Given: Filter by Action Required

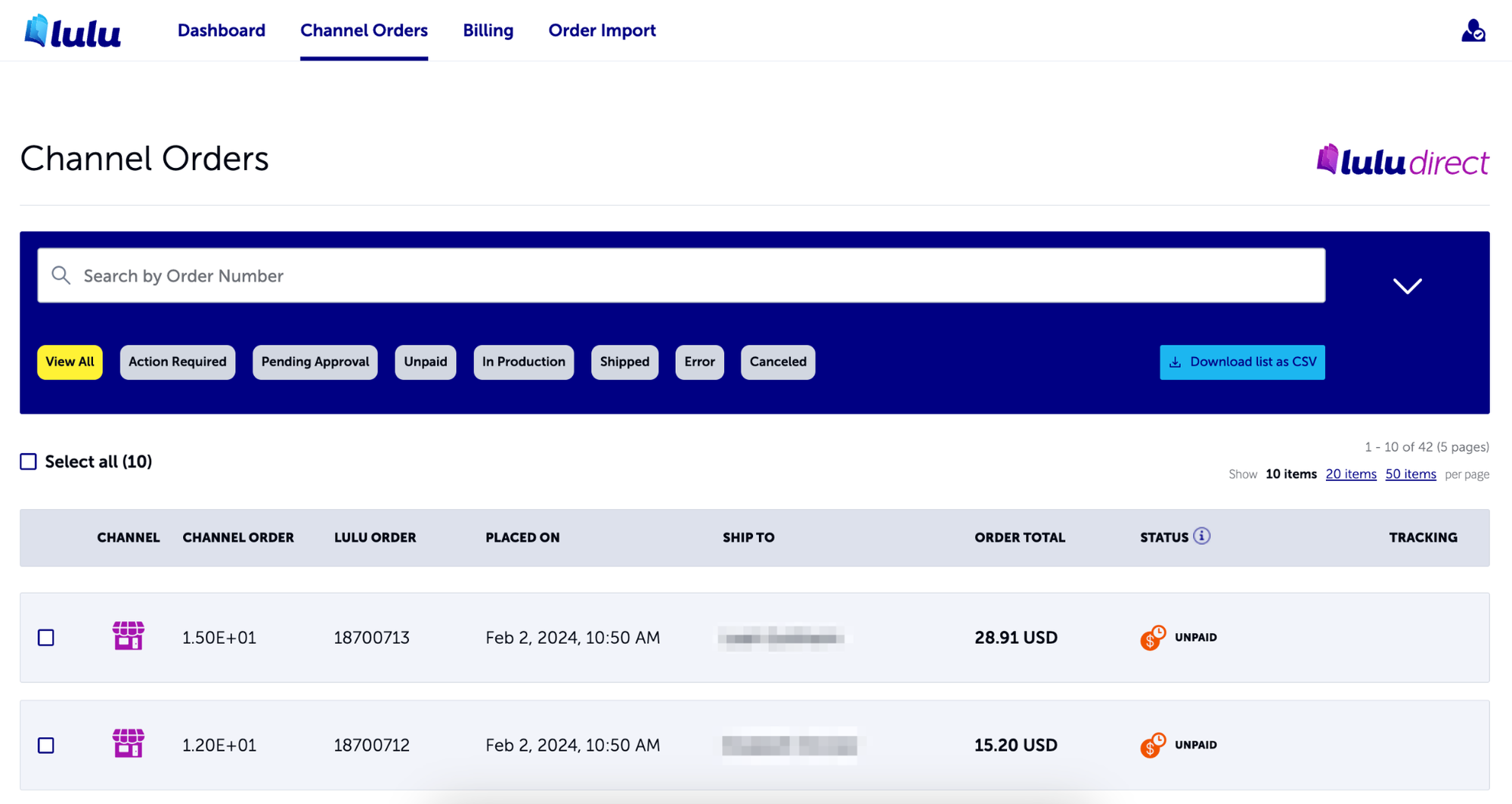Looking at the screenshot, I should (x=177, y=362).
